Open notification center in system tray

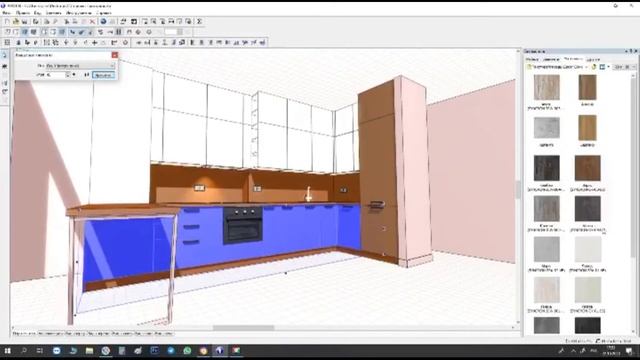coord(629,351)
